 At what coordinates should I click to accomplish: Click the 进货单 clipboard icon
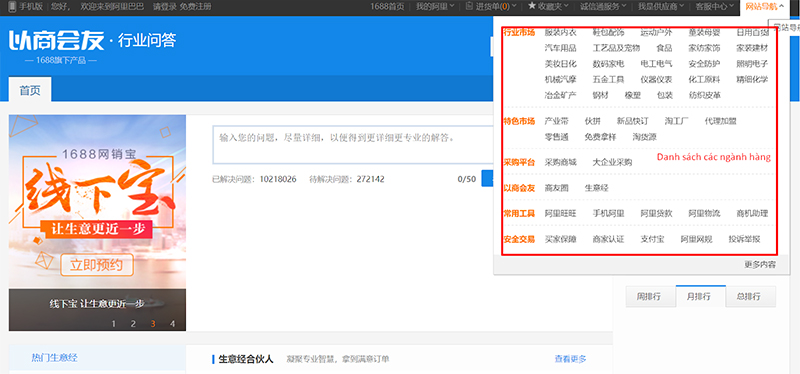coord(470,6)
